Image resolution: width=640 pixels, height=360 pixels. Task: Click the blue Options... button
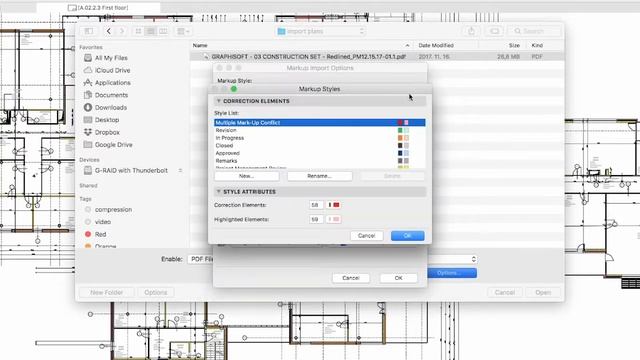tap(452, 273)
